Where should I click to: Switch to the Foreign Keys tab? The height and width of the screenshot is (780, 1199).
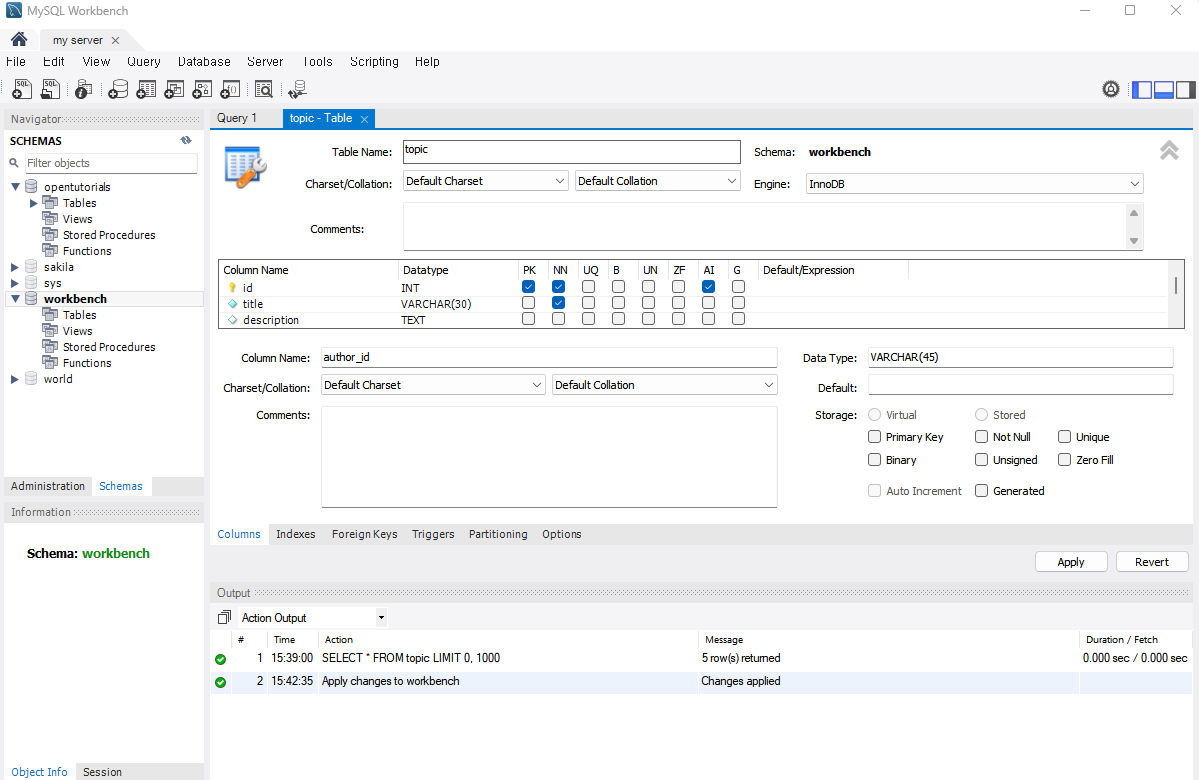[x=365, y=534]
